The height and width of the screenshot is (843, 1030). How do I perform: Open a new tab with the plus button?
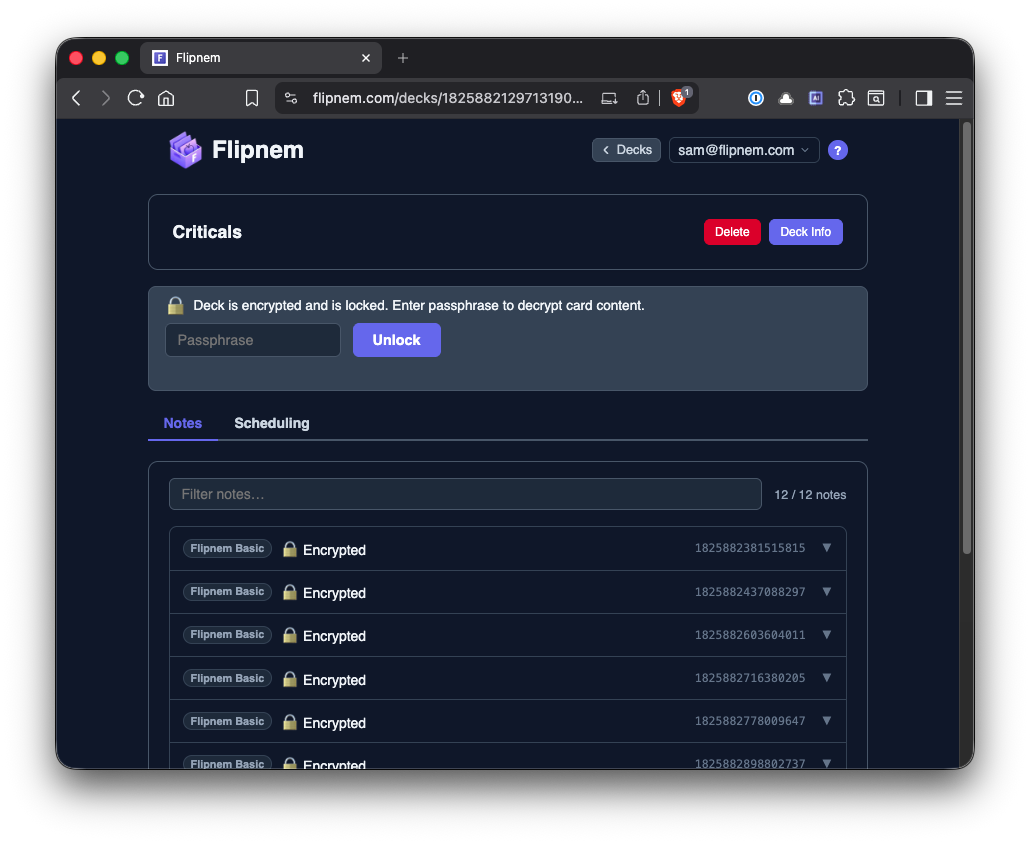point(403,58)
